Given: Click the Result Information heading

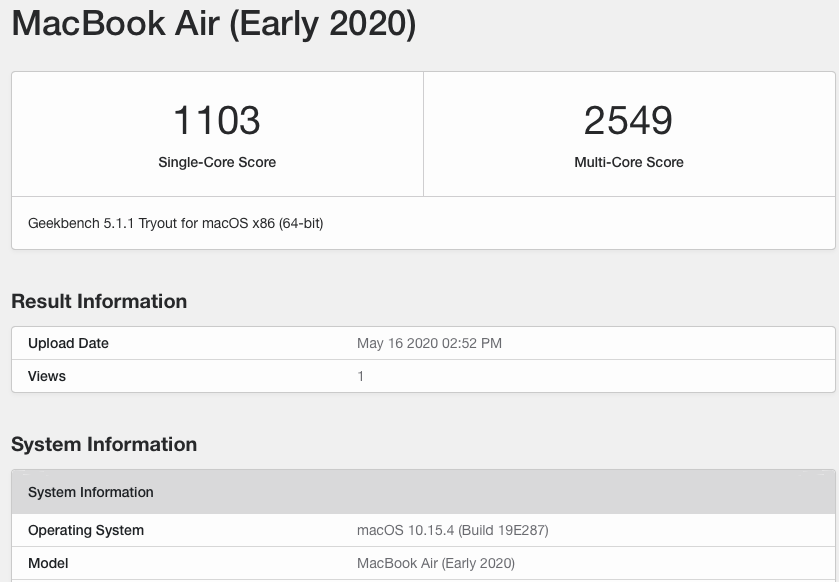Looking at the screenshot, I should [x=99, y=301].
